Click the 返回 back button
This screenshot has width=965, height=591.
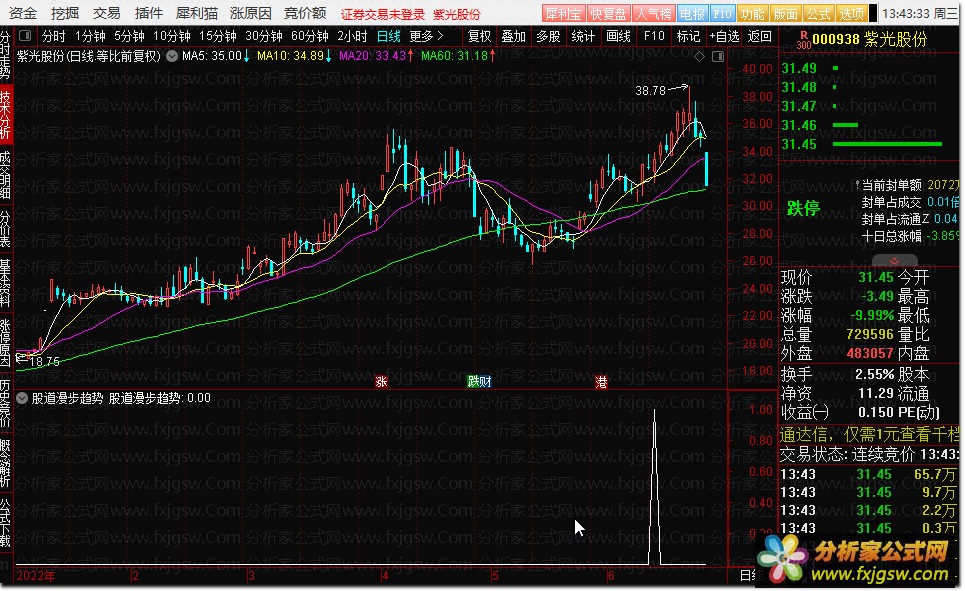click(x=759, y=36)
